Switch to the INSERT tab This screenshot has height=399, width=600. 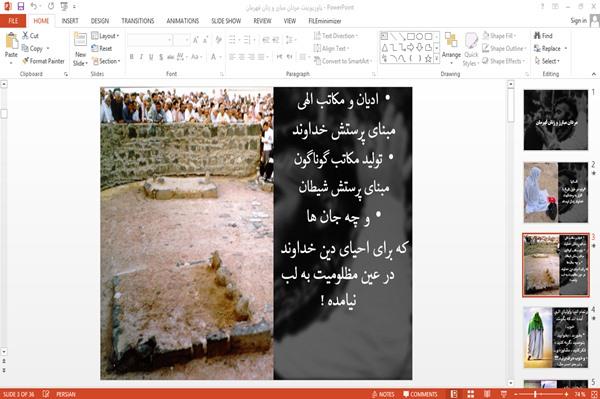[x=70, y=21]
